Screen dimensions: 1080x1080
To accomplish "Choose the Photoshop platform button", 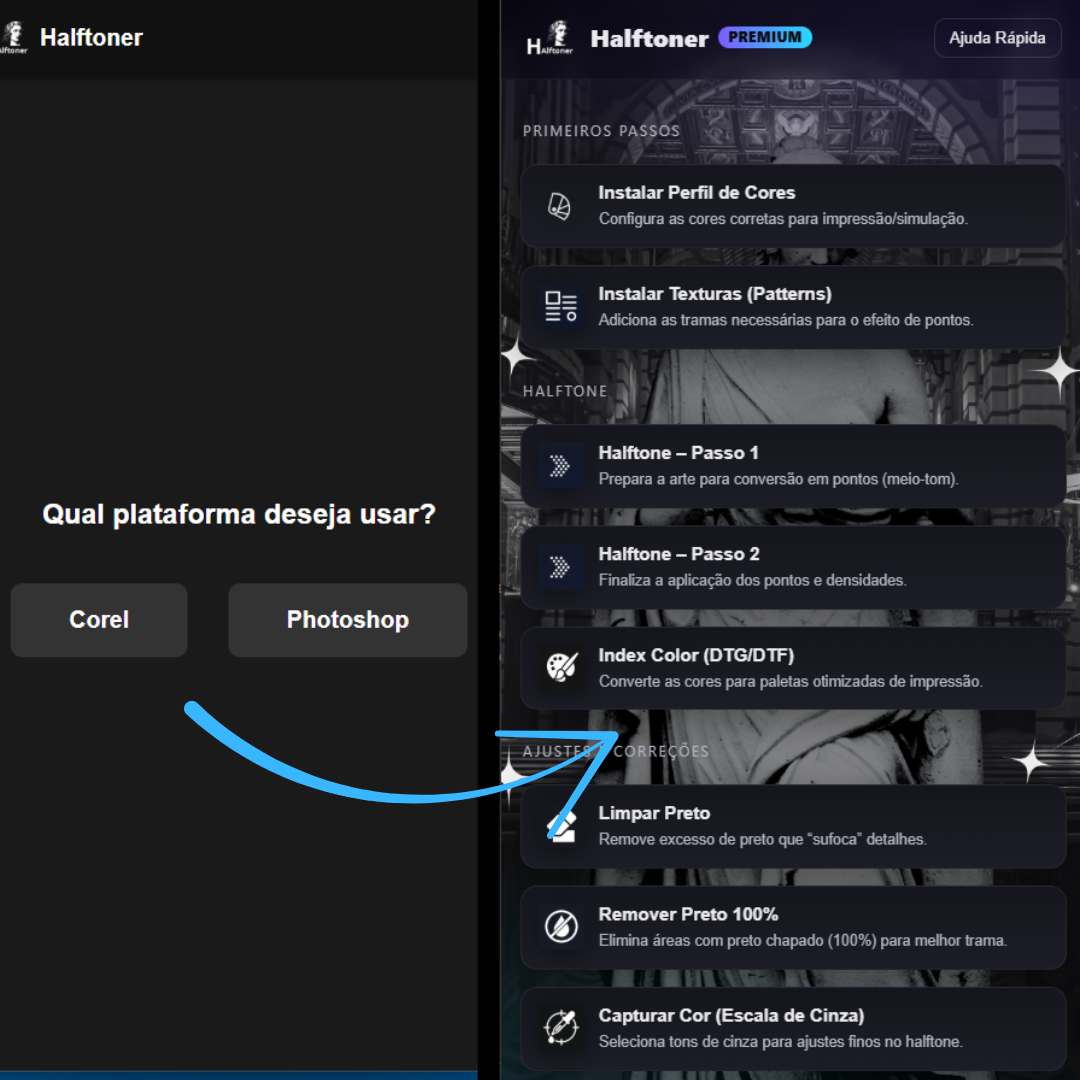I will [347, 620].
